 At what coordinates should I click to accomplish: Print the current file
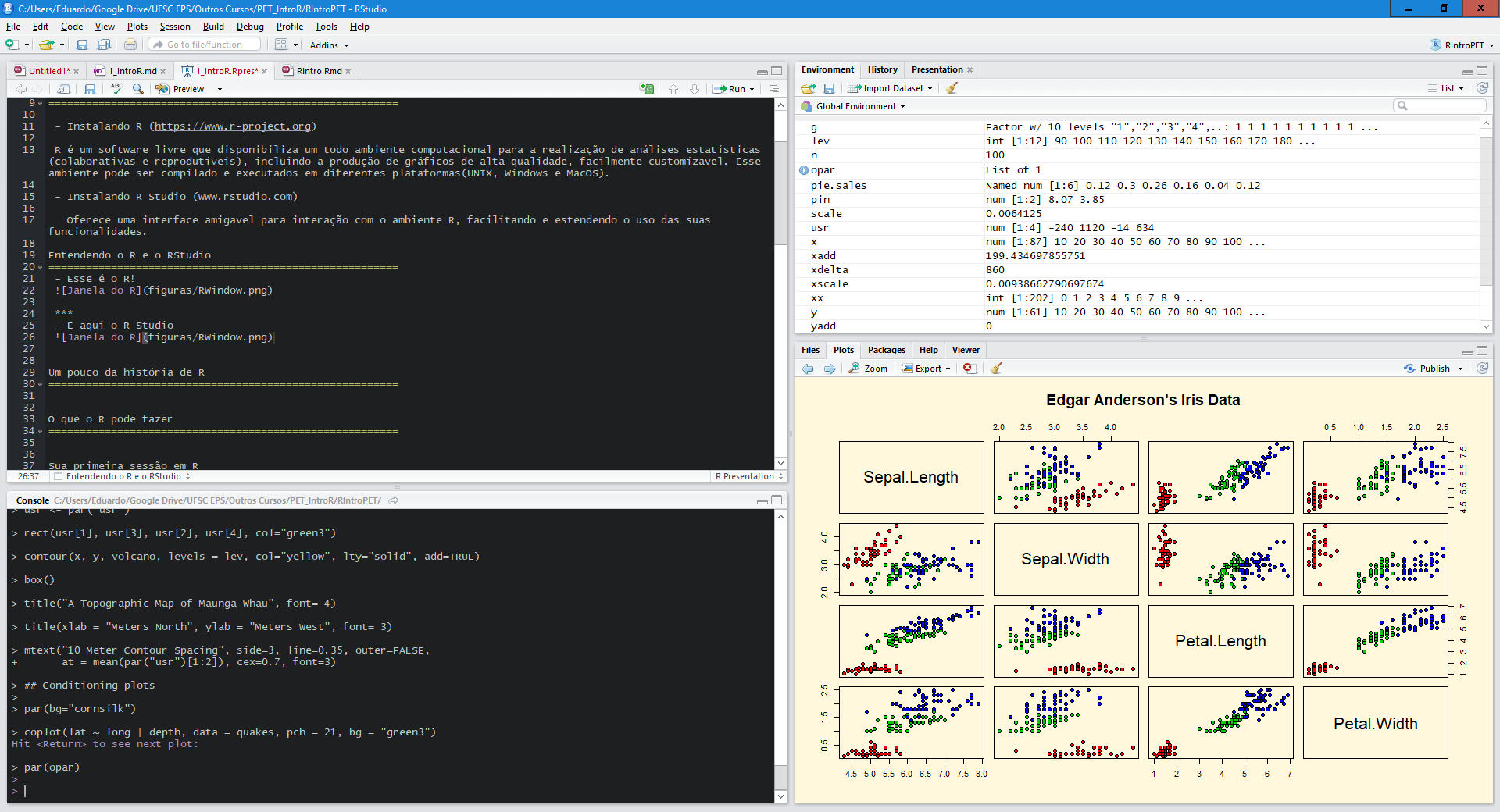click(x=130, y=45)
